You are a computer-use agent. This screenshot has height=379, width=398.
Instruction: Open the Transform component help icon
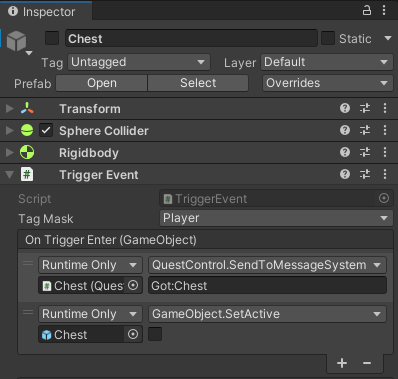point(345,108)
